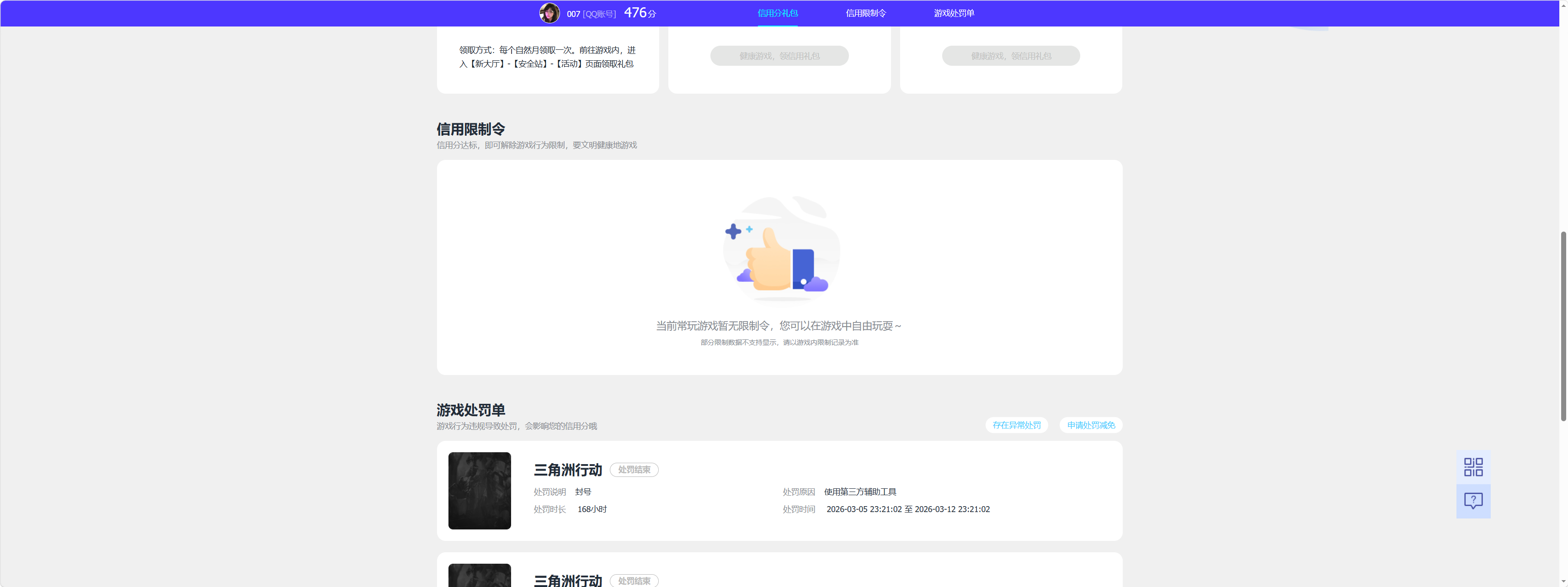Click the first 三角洲行动 title
Image resolution: width=1568 pixels, height=587 pixels.
pyautogui.click(x=568, y=470)
